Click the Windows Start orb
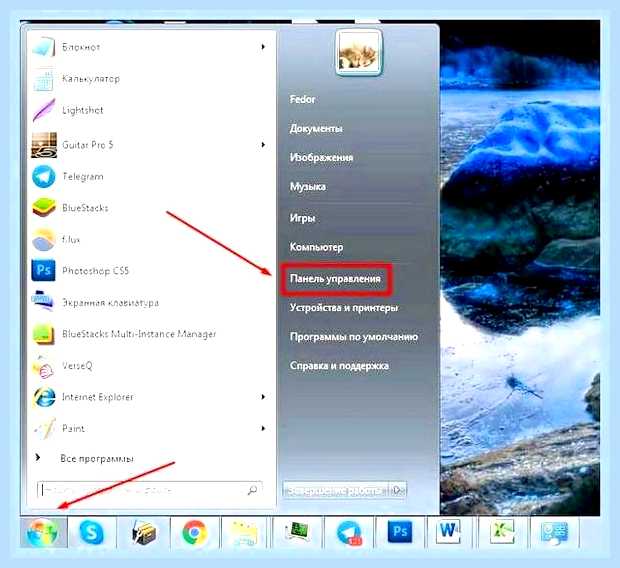Screen dimensions: 620x568 (x=43, y=532)
